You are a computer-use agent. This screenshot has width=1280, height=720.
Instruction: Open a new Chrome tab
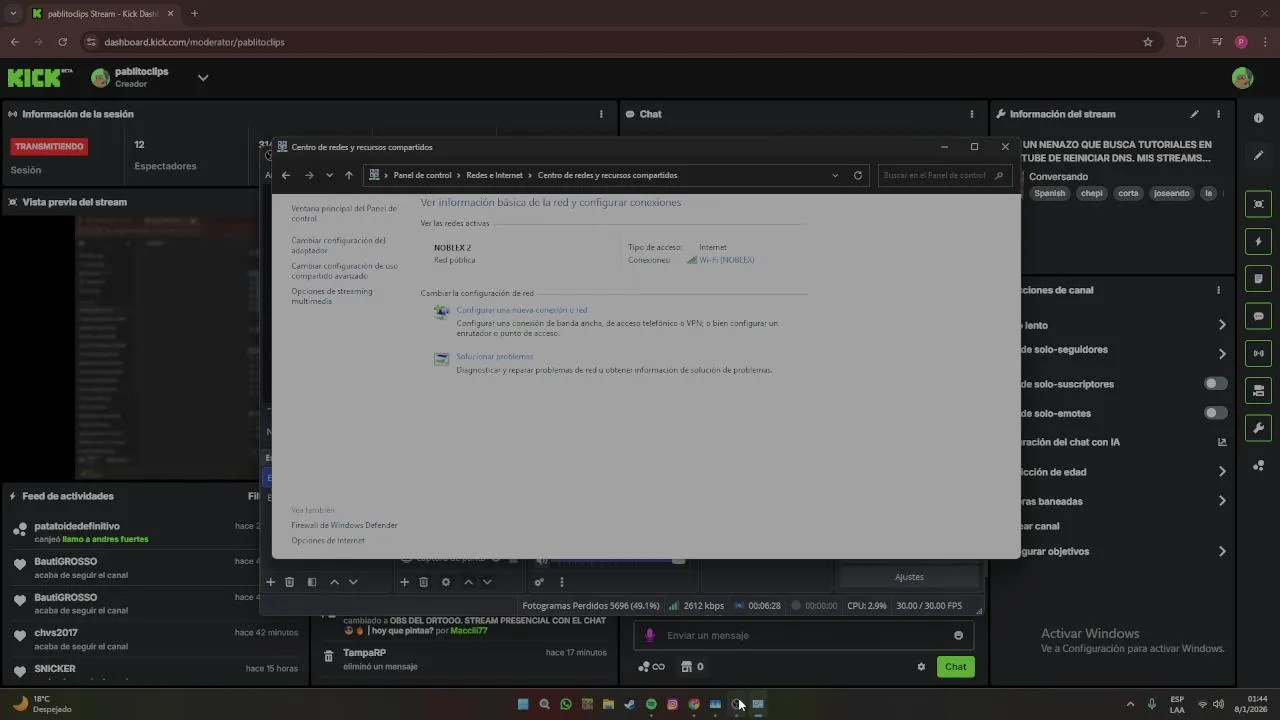click(194, 14)
